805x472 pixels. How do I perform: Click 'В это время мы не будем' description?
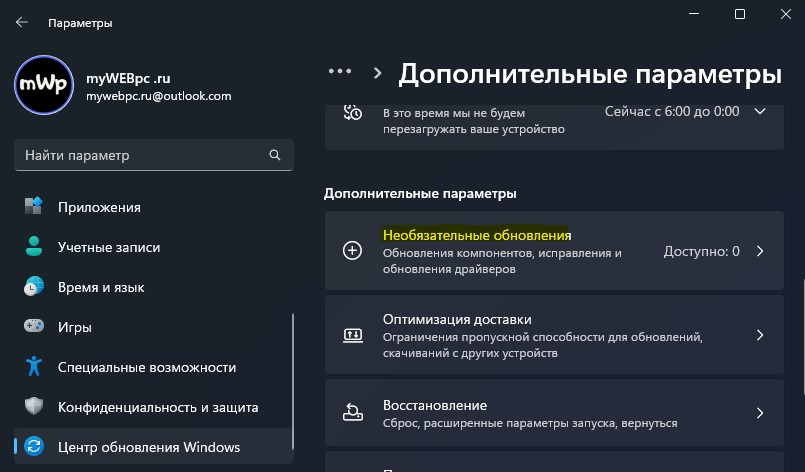click(473, 121)
